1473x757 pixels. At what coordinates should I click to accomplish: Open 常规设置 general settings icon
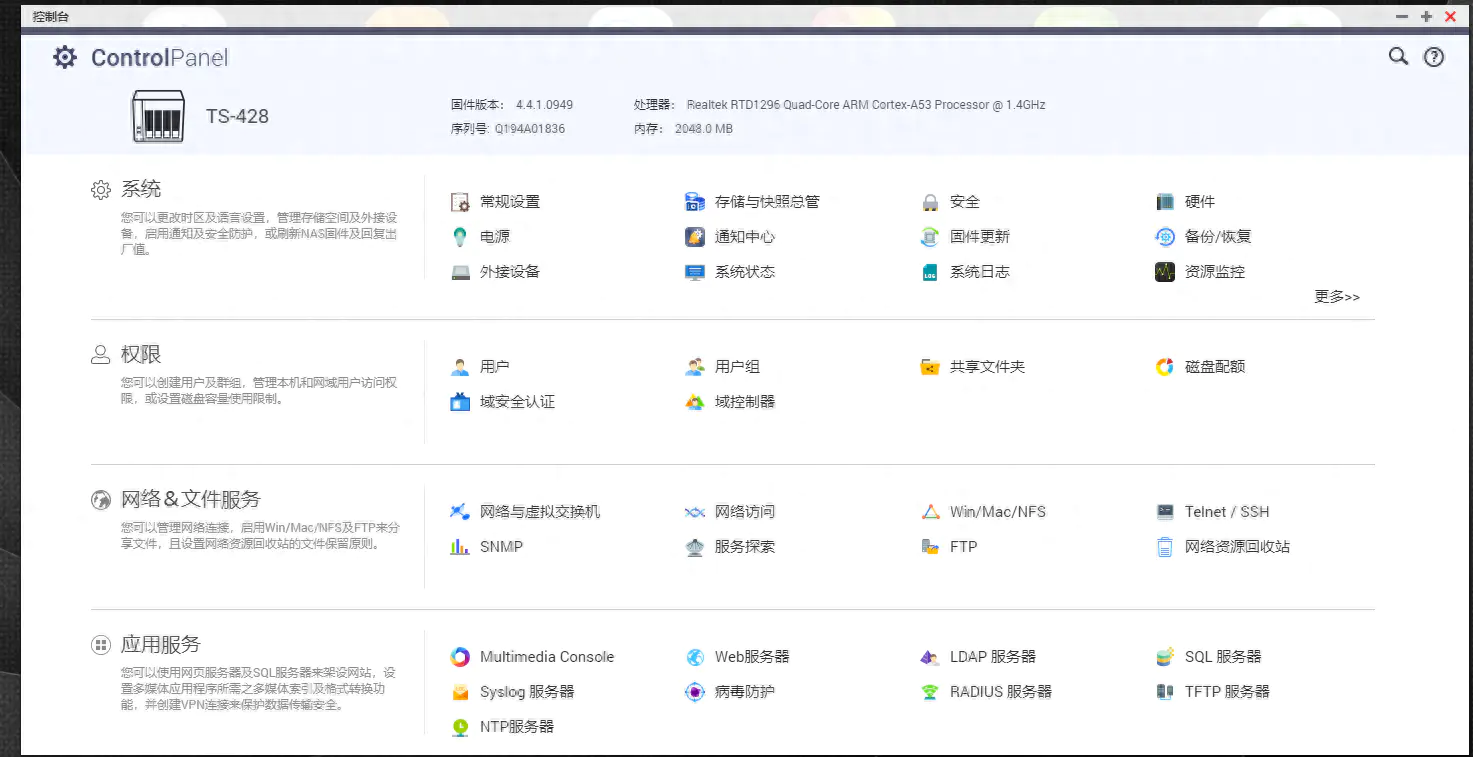(x=460, y=202)
